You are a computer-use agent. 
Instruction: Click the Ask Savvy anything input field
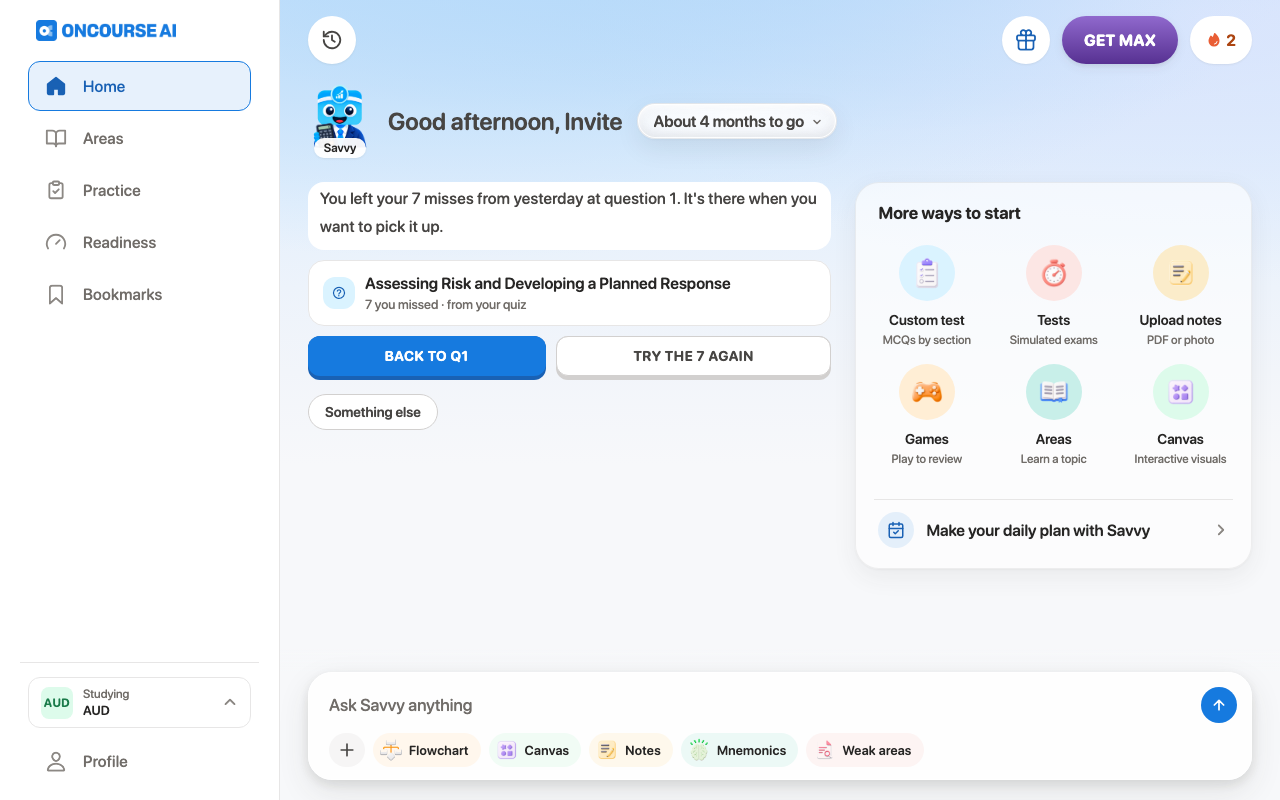click(760, 705)
